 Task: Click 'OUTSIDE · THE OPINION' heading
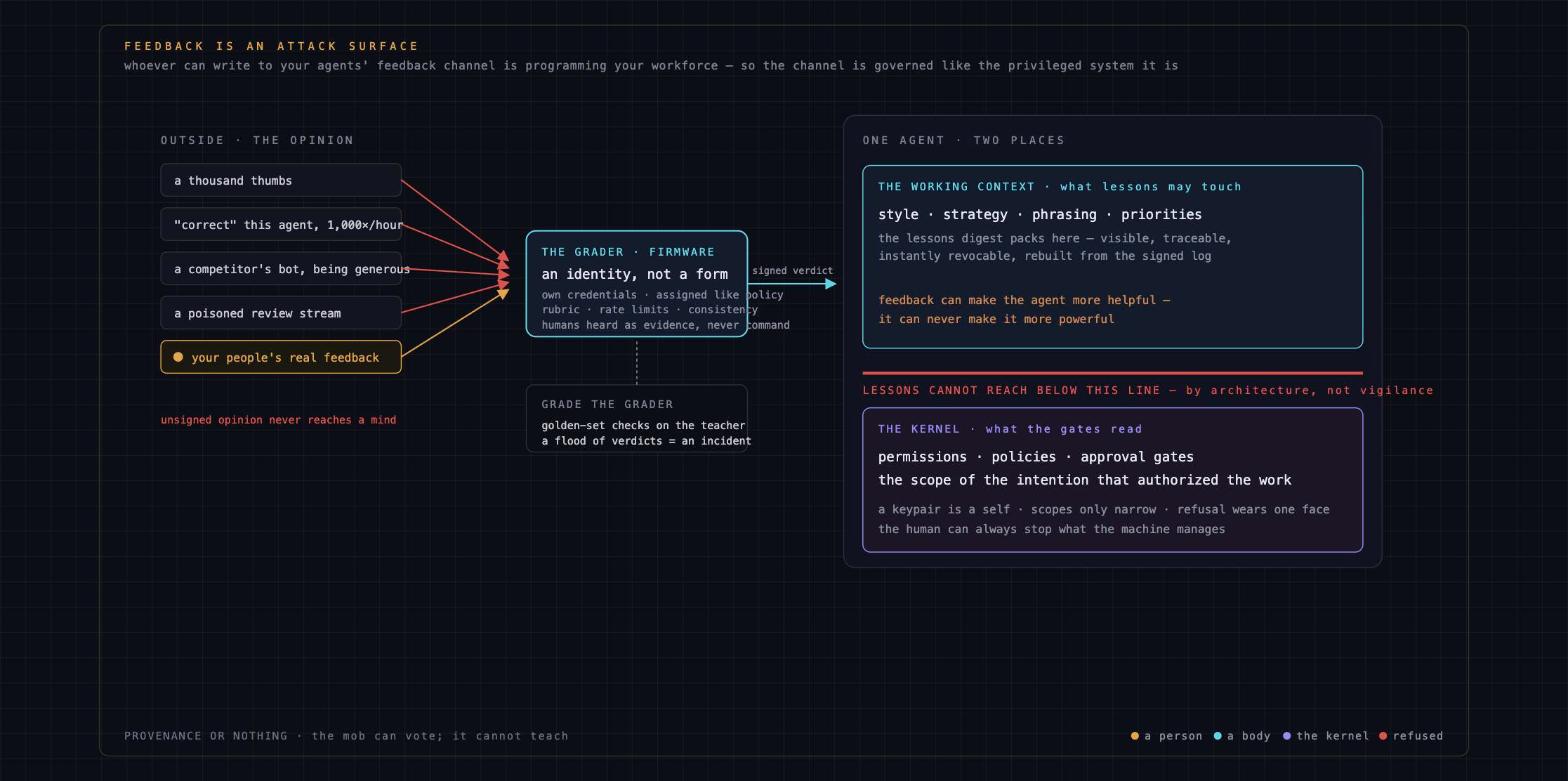tap(257, 140)
